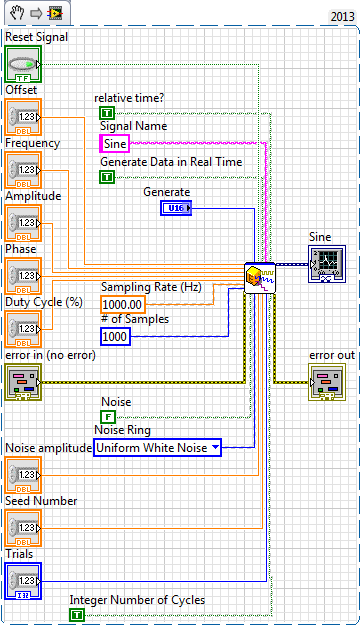Select the Sine waveform graph indicator
The image size is (361, 626).
(327, 264)
